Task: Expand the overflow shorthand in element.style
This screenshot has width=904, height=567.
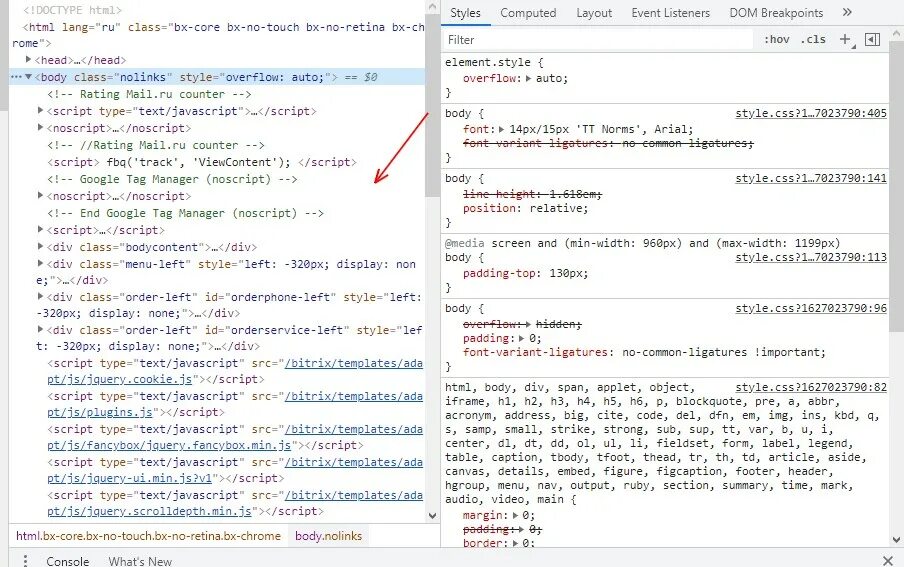Action: (529, 78)
